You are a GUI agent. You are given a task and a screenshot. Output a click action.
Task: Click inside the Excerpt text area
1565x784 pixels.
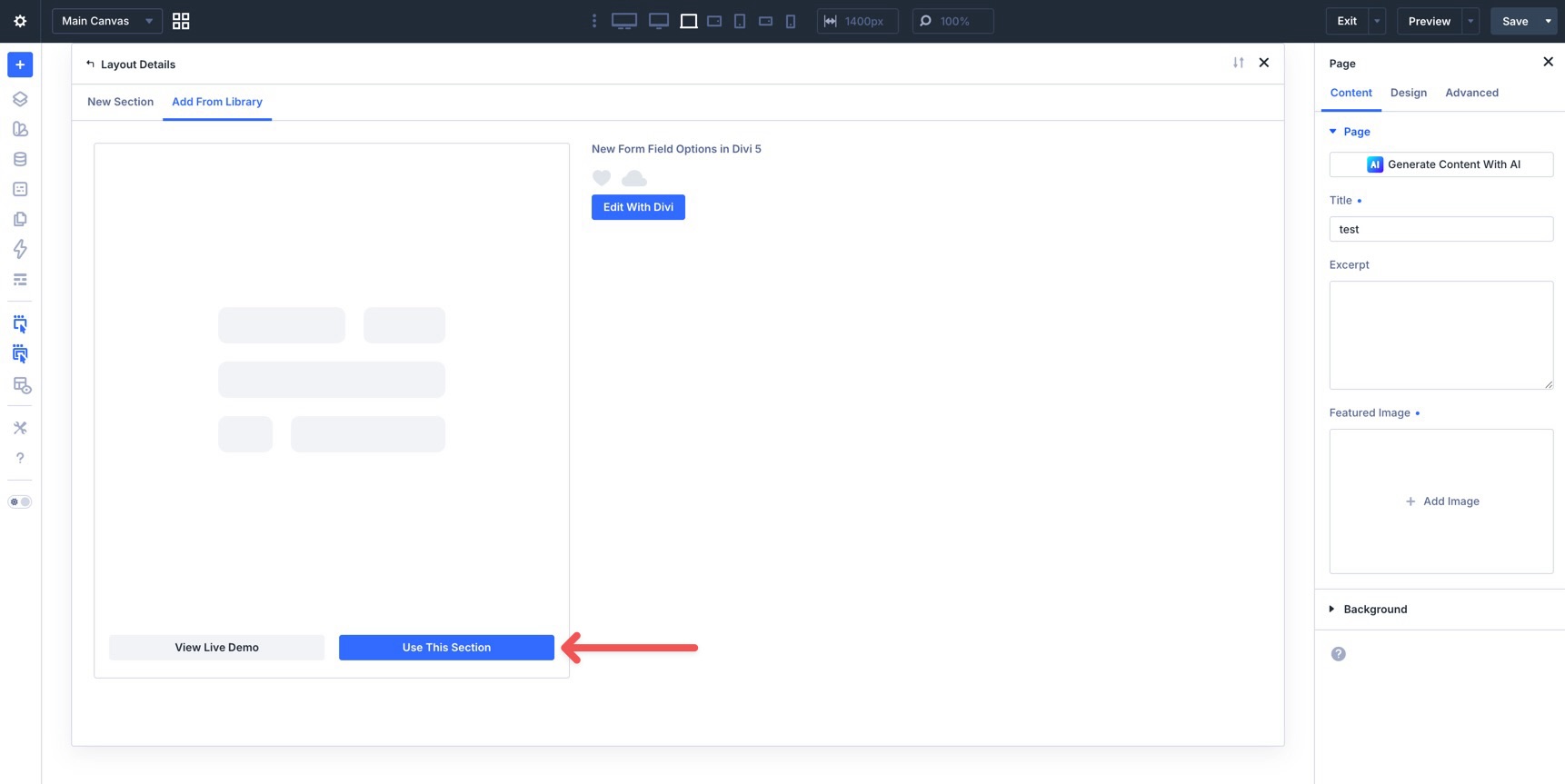[x=1440, y=335]
